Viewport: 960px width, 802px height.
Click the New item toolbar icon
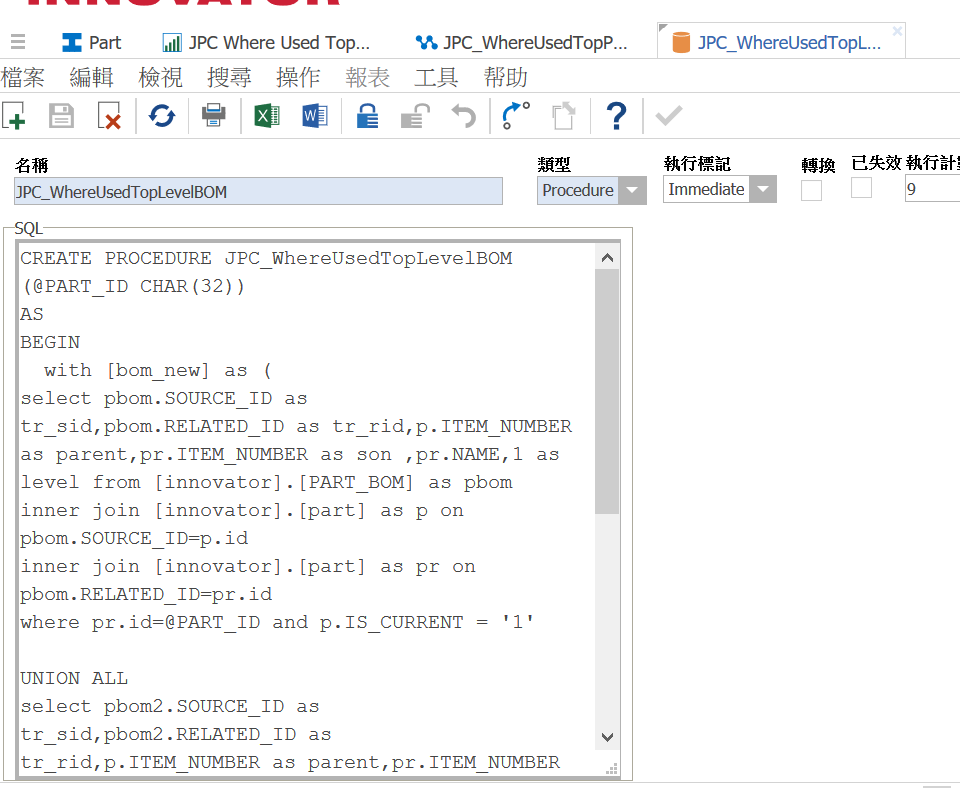click(x=13, y=116)
